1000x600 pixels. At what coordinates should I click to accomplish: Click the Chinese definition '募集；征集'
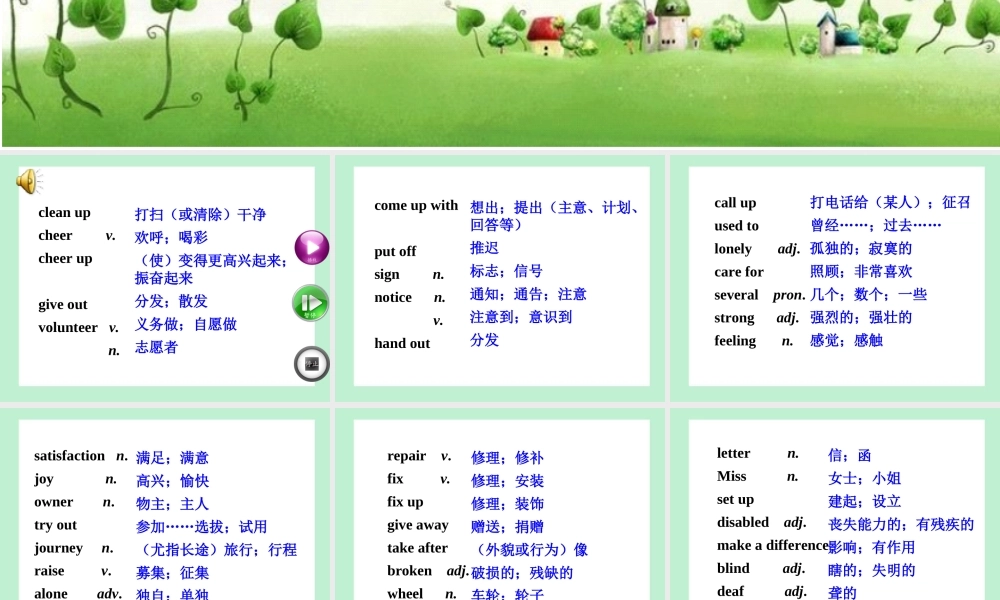click(x=172, y=573)
